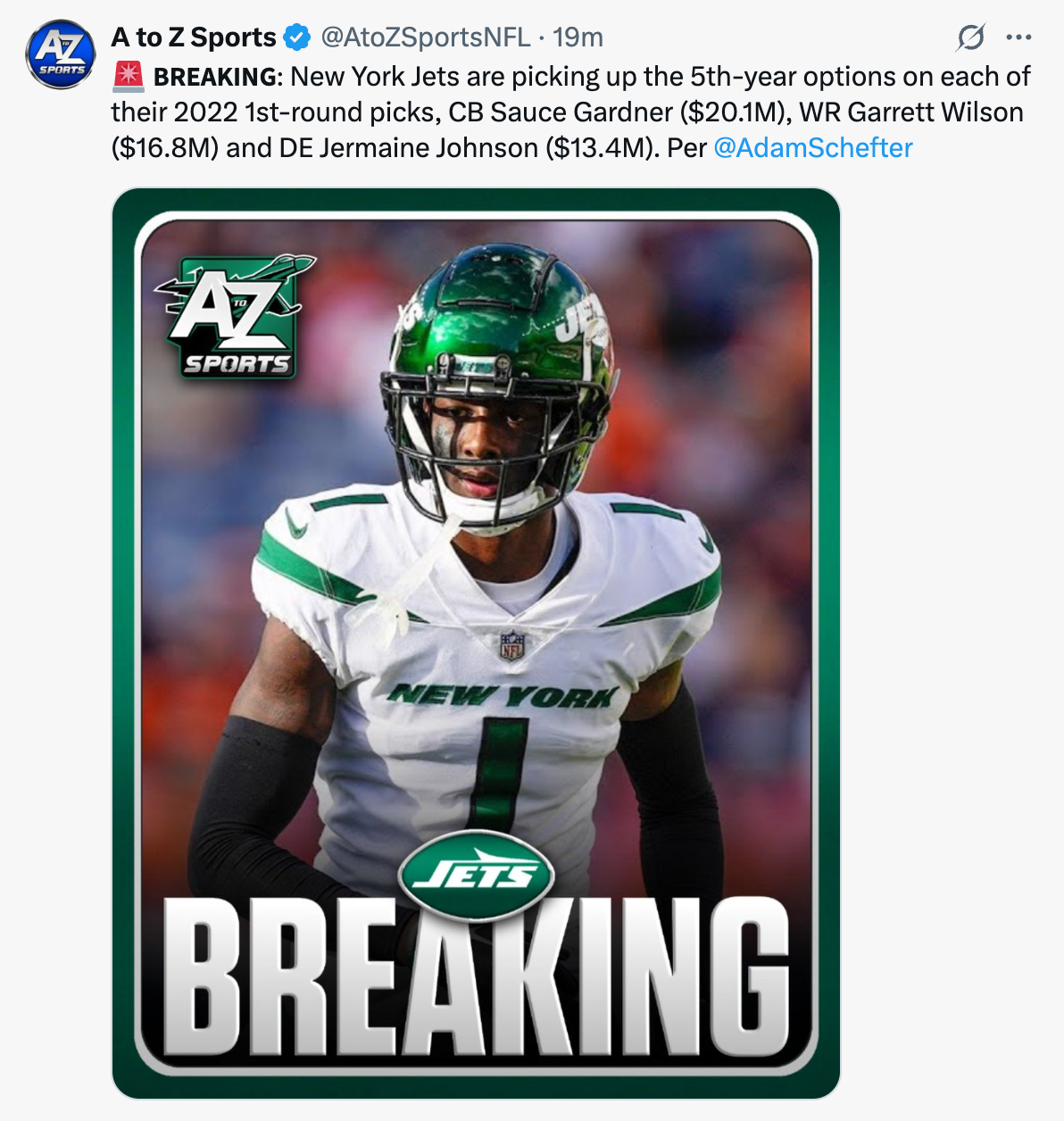Click the bold BREAKING word in the tweet text
This screenshot has width=1064, height=1121.
click(215, 77)
